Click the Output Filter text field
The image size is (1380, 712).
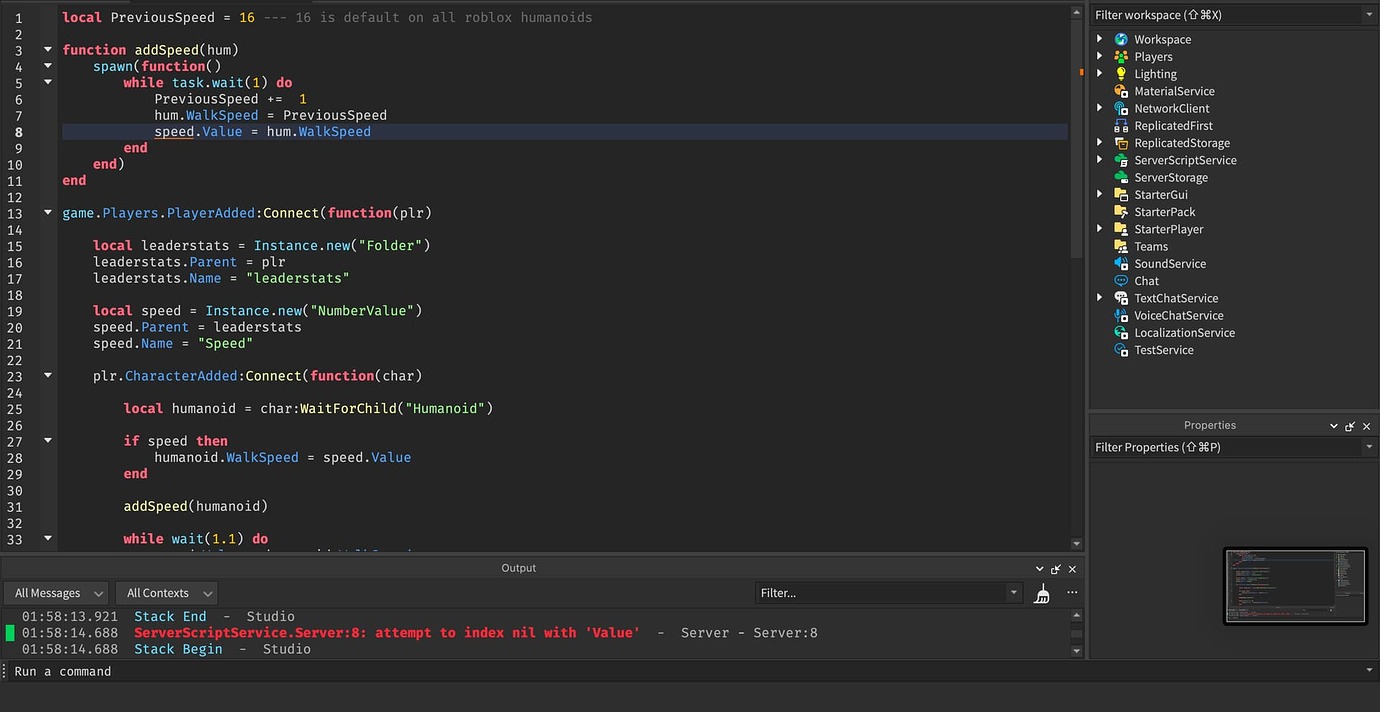881,593
